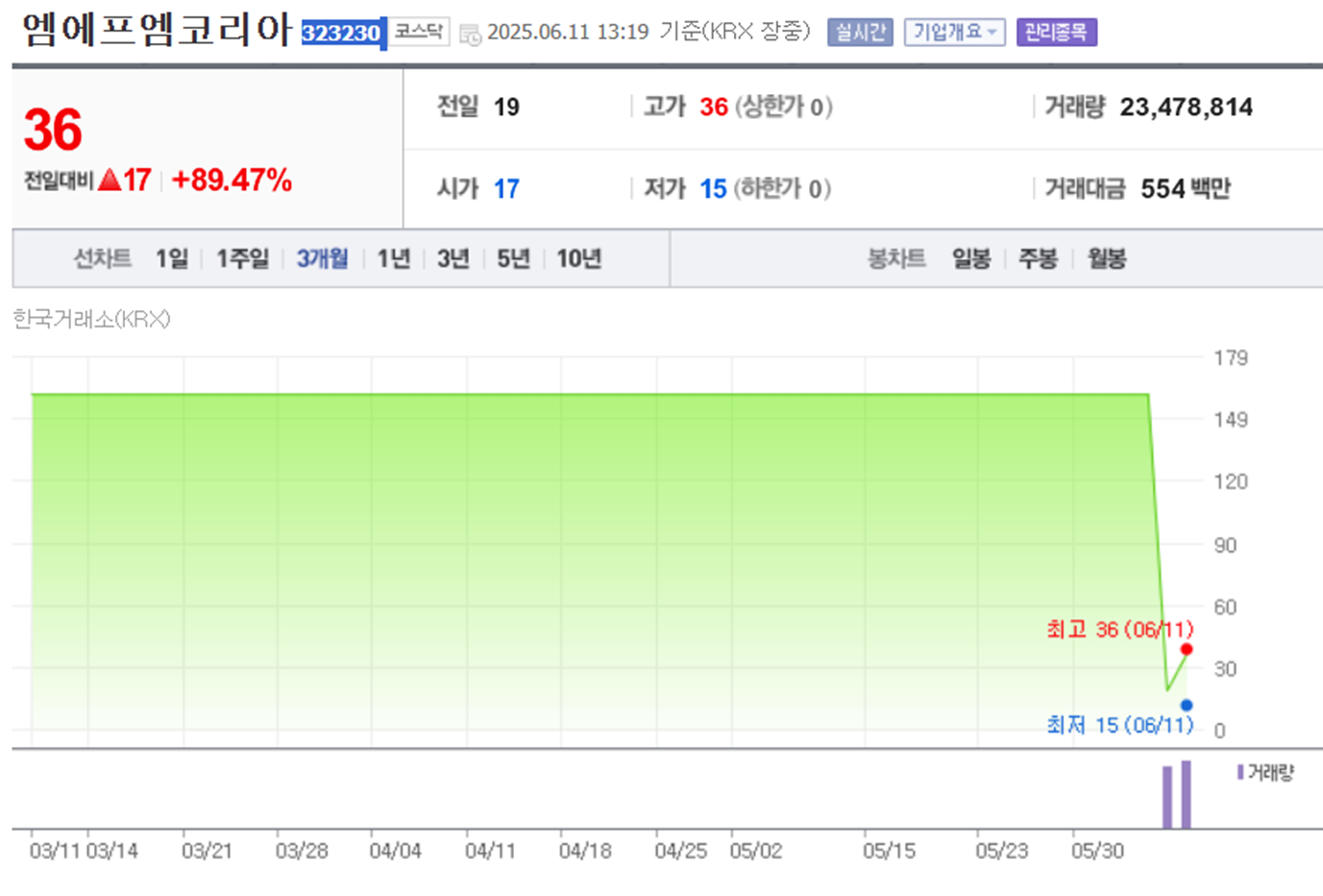Select the 3개월 chart period

[322, 258]
